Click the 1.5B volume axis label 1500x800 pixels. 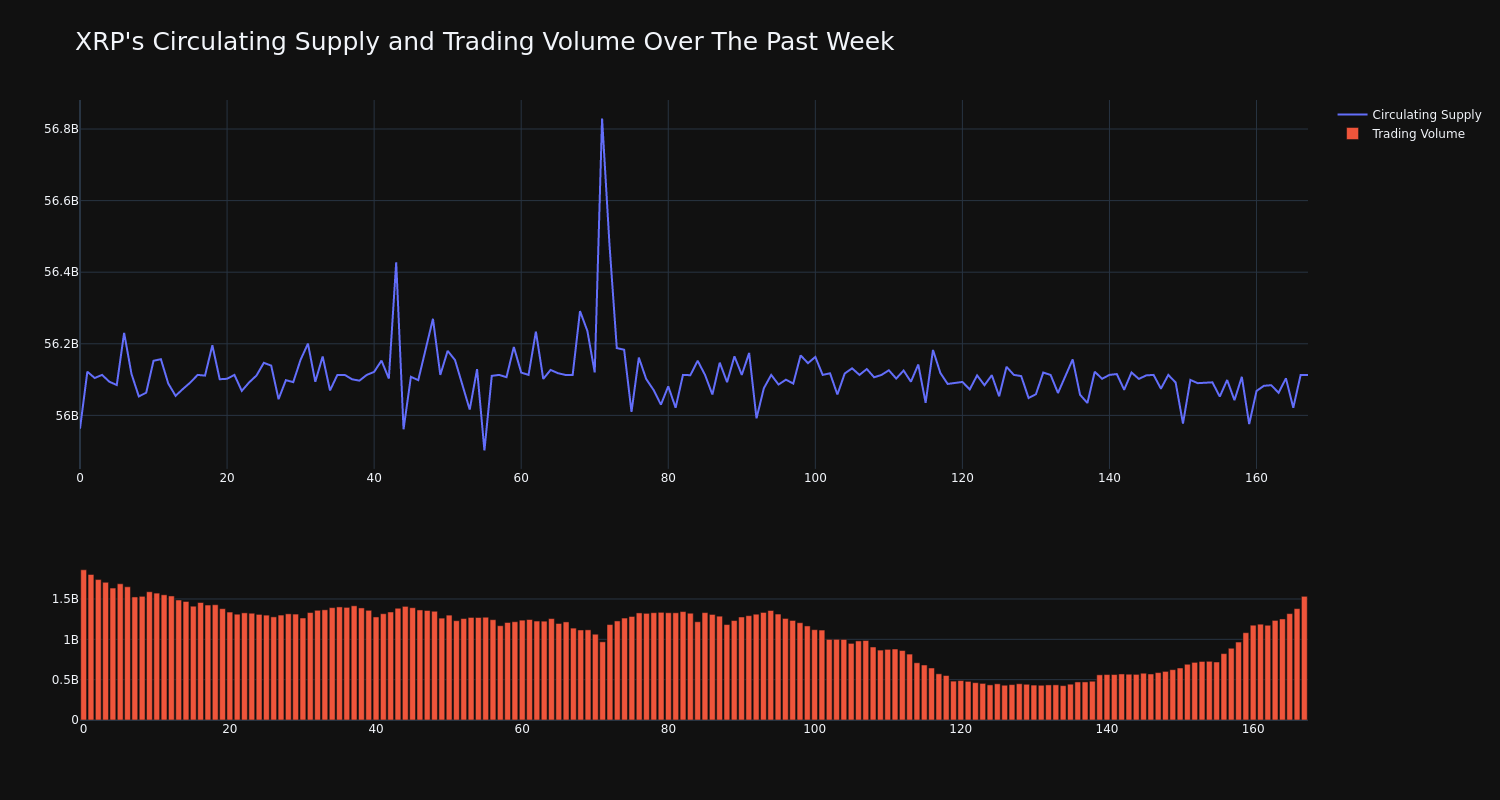pyautogui.click(x=65, y=599)
